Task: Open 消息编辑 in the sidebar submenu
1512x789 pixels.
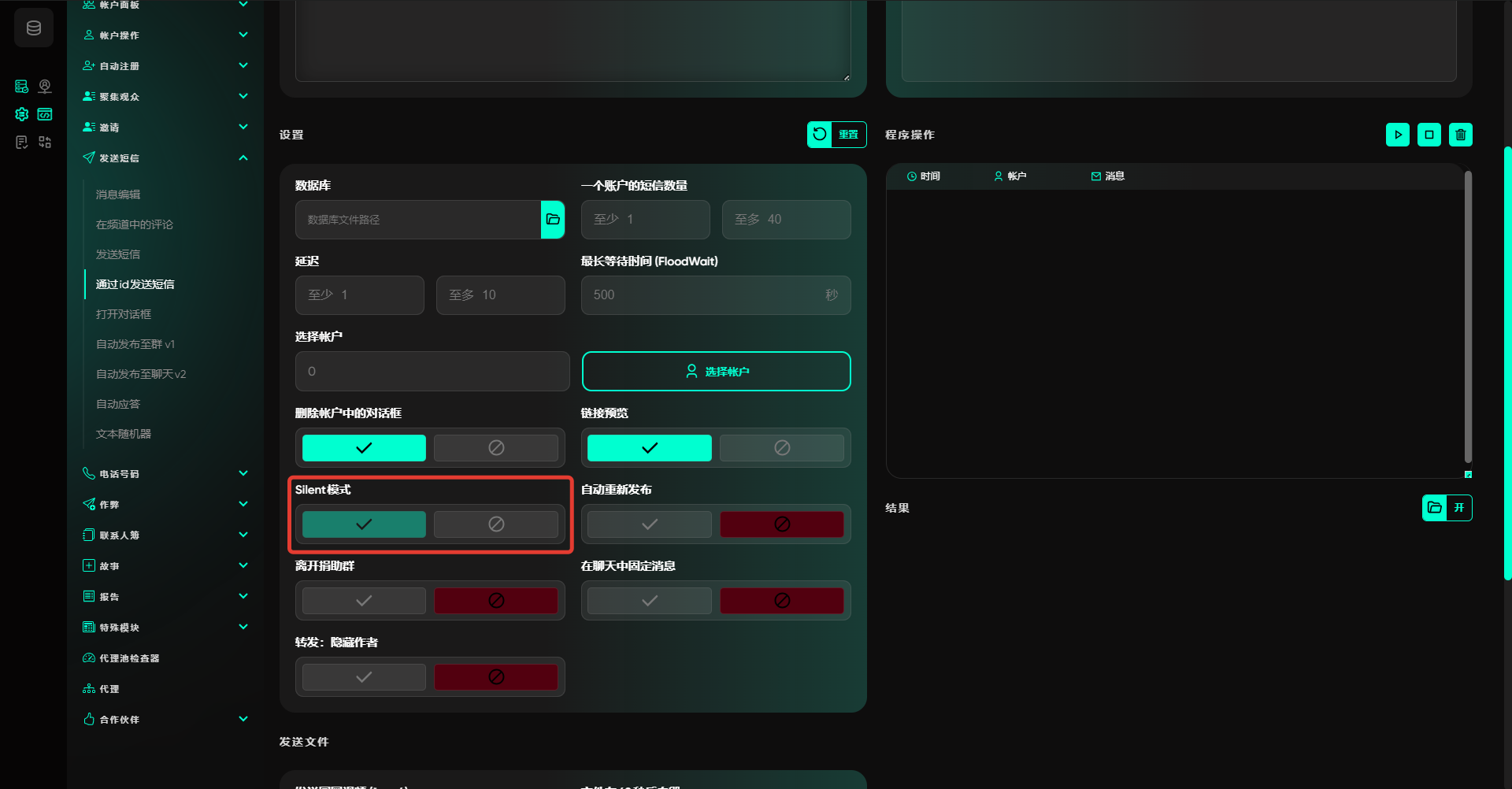Action: (118, 194)
